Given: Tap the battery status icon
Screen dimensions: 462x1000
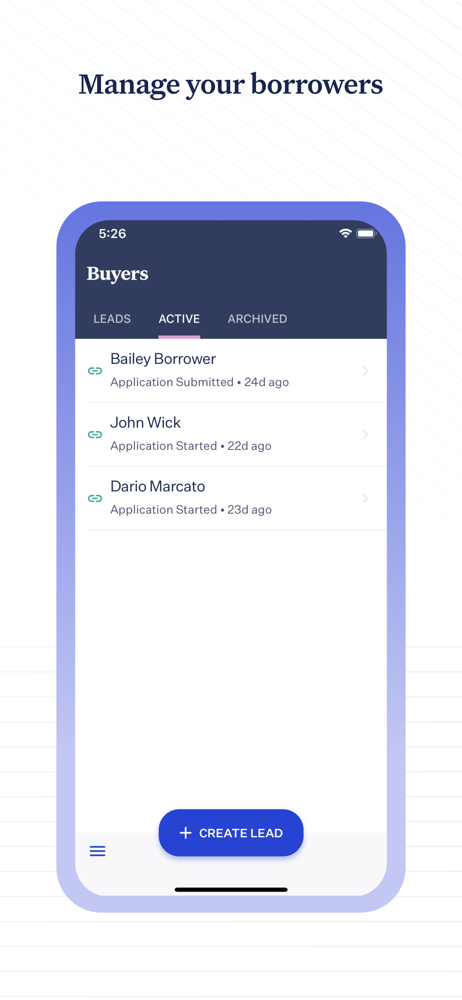Looking at the screenshot, I should click(x=366, y=233).
